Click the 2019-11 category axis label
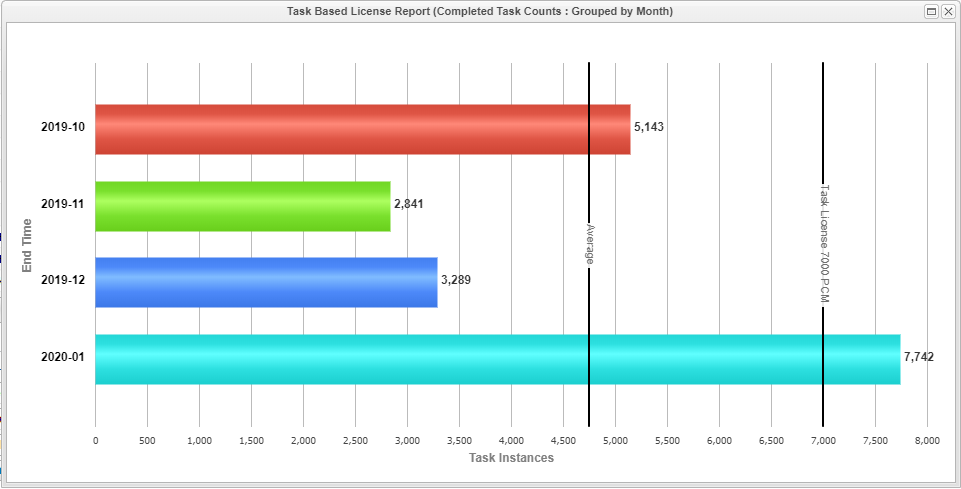 click(63, 204)
